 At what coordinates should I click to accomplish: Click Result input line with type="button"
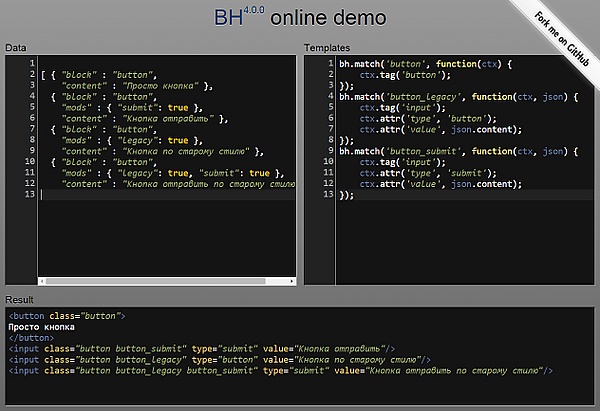click(220, 360)
